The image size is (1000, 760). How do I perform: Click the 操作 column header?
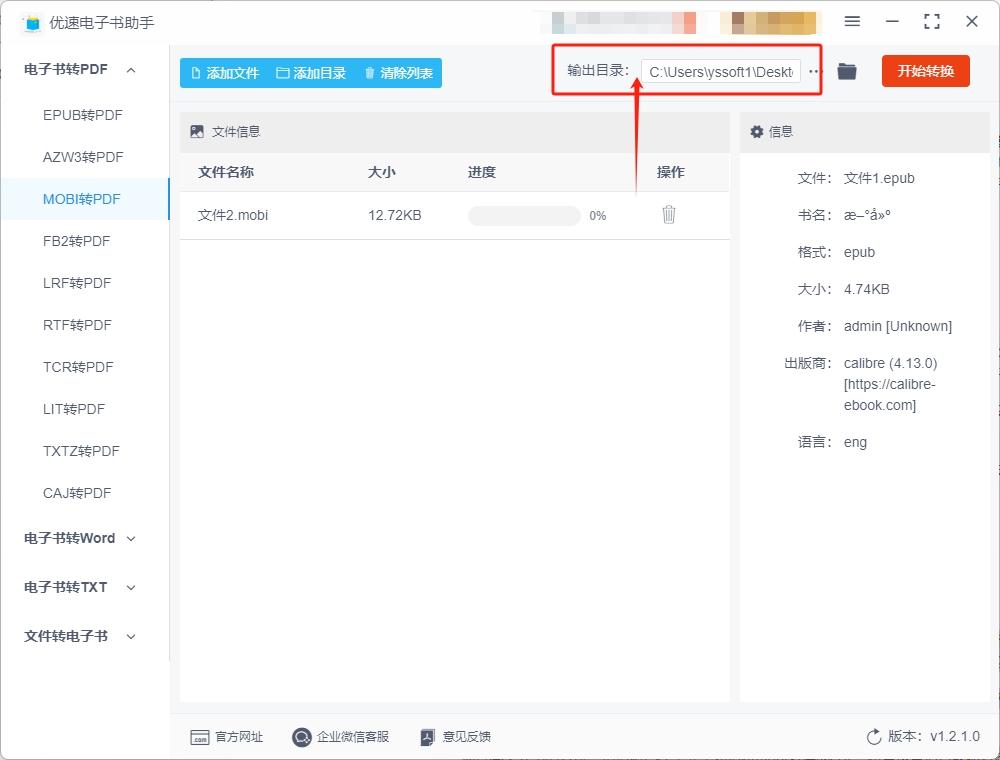coord(670,172)
